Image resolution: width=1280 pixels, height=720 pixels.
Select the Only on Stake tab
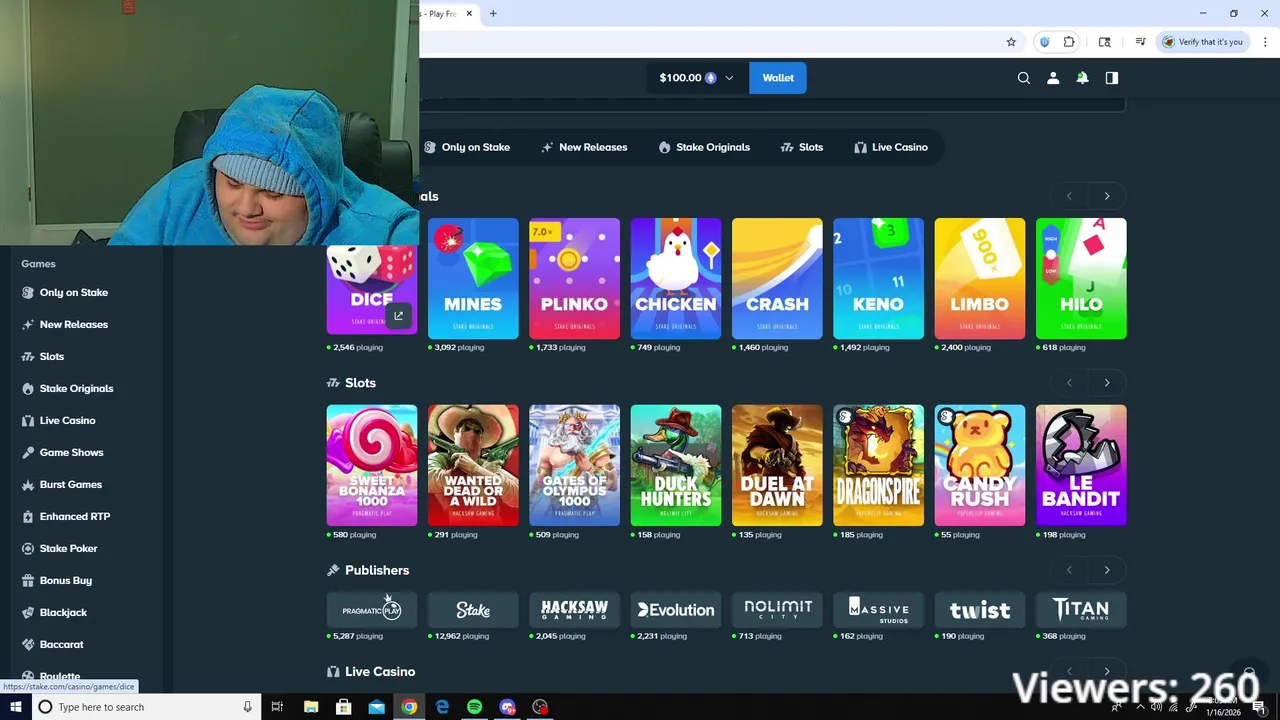click(467, 147)
